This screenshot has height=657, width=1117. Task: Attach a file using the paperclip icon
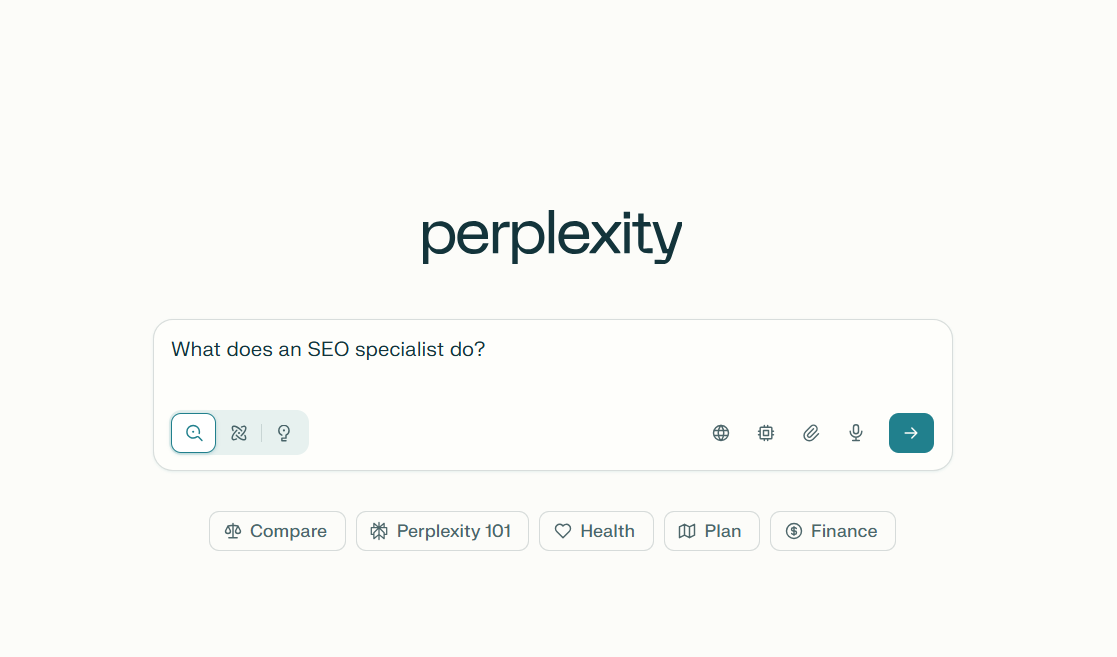click(x=811, y=433)
